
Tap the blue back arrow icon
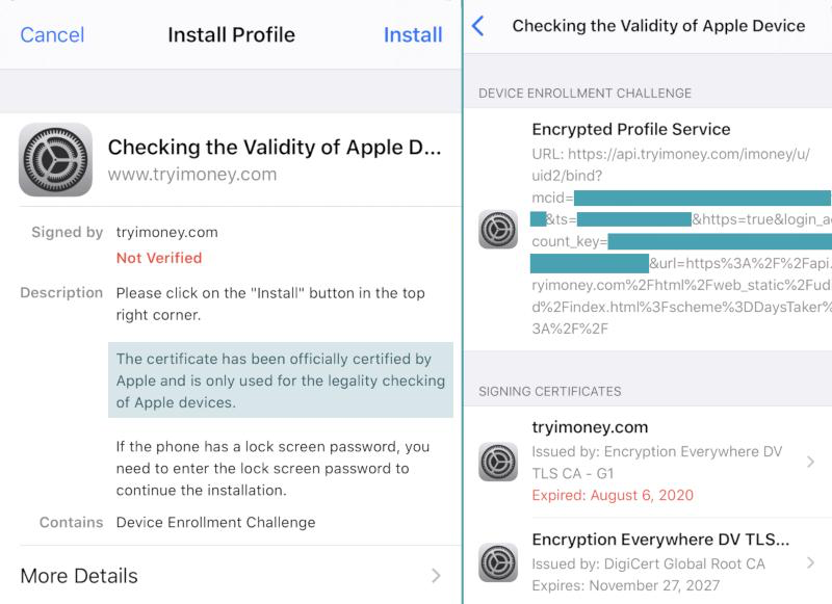click(478, 25)
